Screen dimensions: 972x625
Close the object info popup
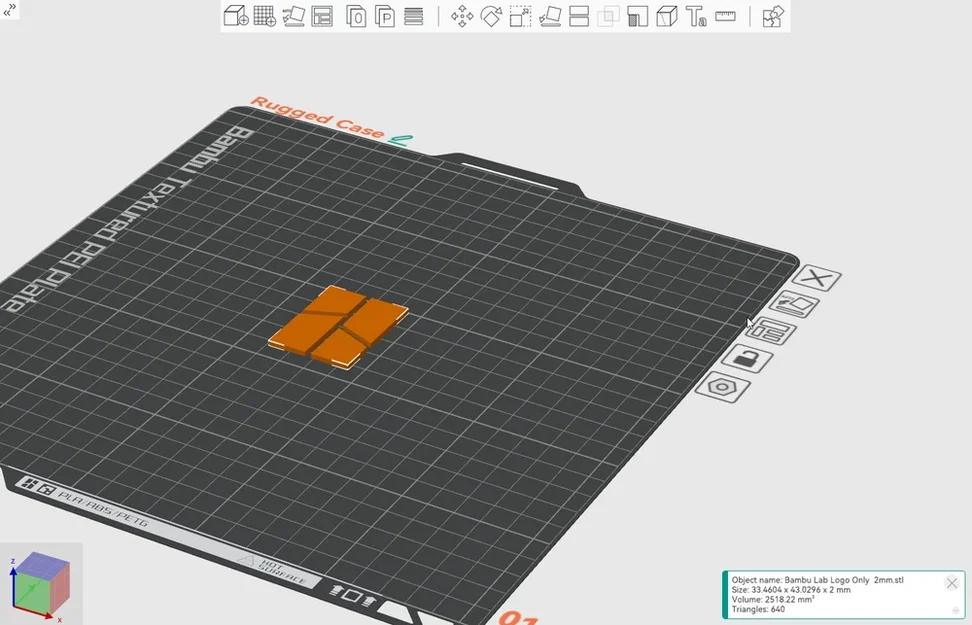[x=952, y=583]
